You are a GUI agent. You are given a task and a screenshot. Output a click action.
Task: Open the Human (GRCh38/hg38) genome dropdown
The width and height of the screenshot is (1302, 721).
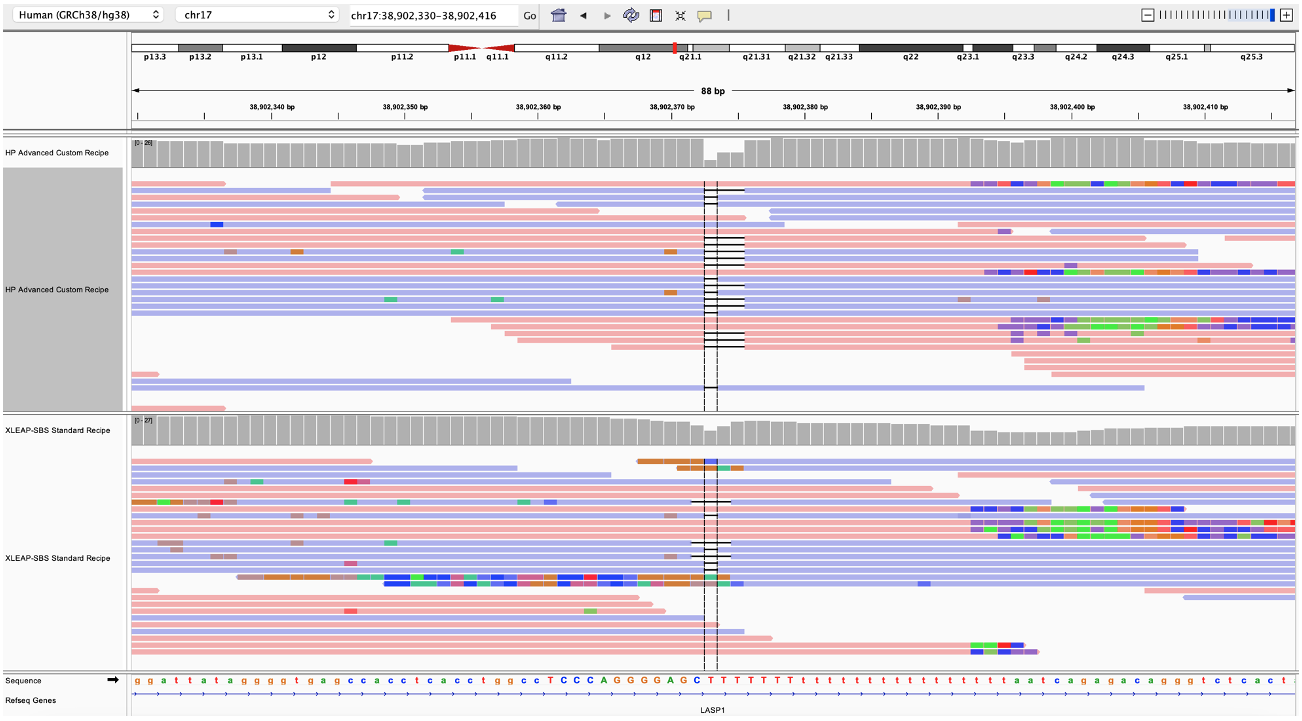pos(85,15)
